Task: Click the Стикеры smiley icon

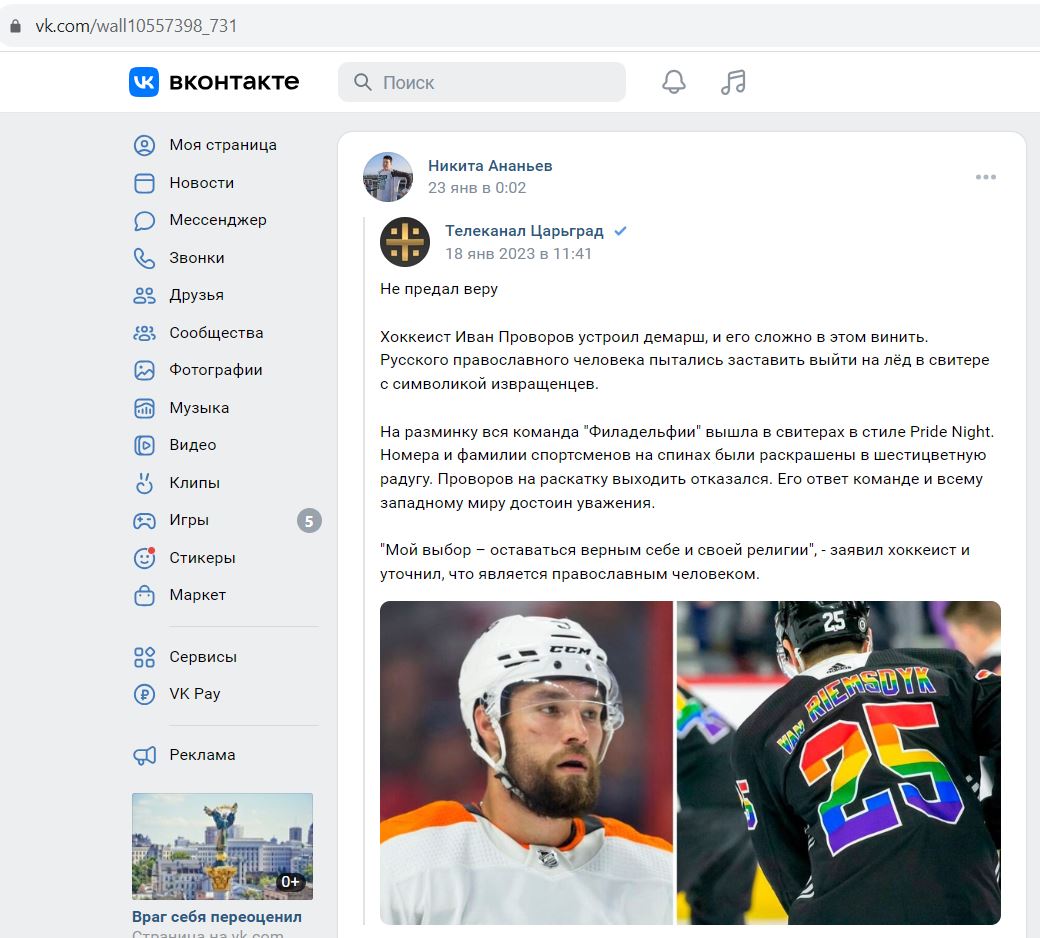Action: click(x=144, y=558)
